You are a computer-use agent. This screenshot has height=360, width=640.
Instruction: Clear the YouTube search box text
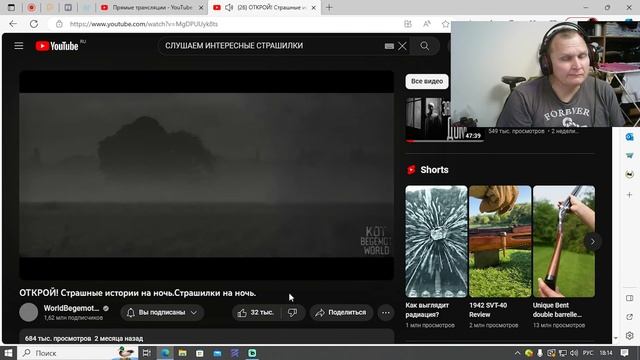point(402,46)
